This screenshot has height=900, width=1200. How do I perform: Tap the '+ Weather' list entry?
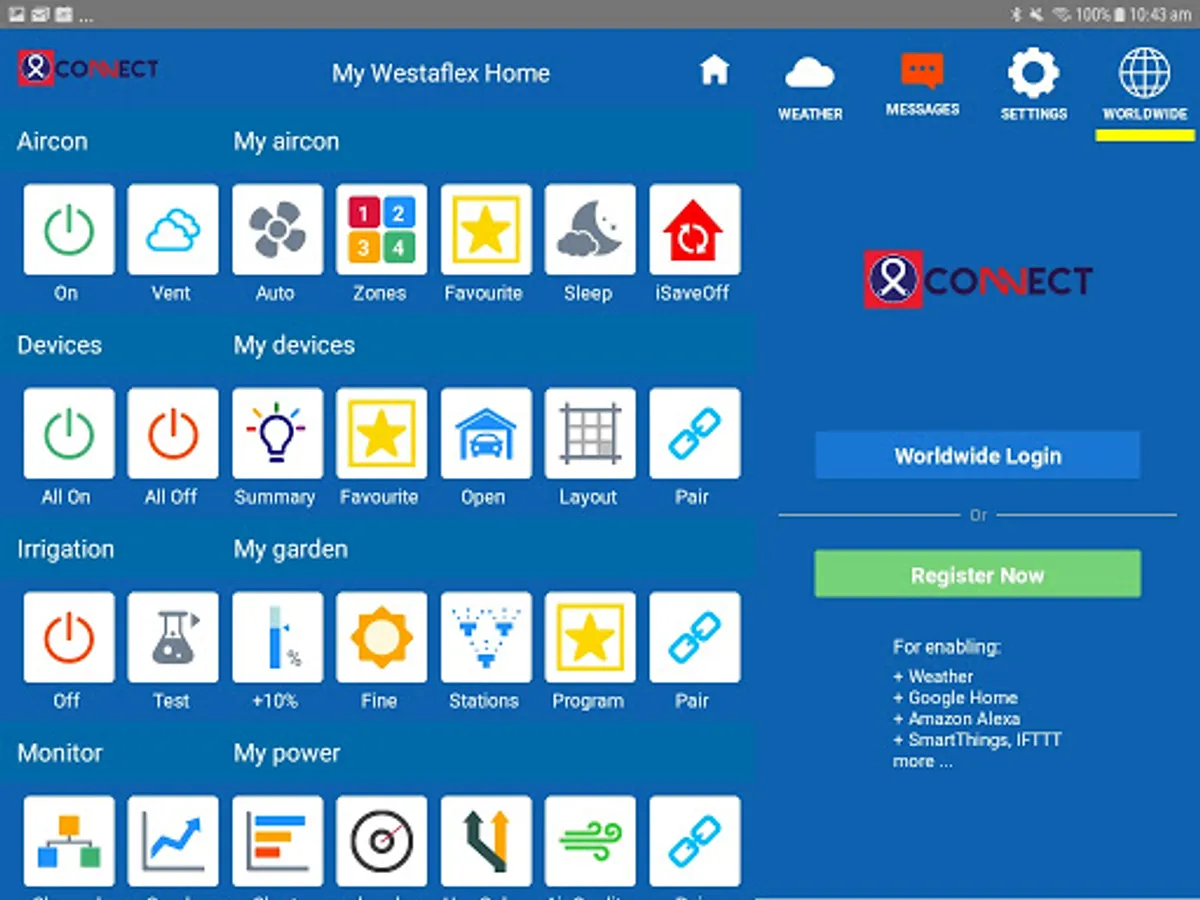[932, 677]
